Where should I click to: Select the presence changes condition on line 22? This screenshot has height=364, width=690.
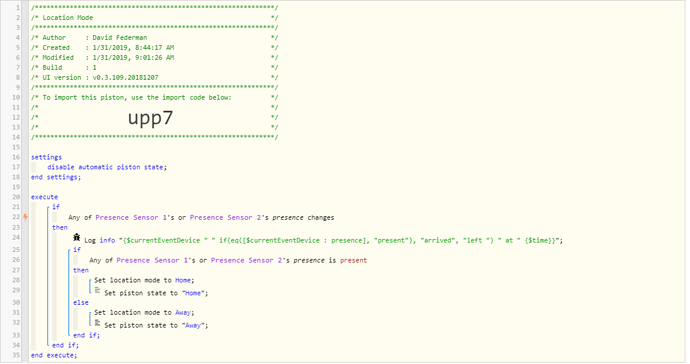pos(201,217)
